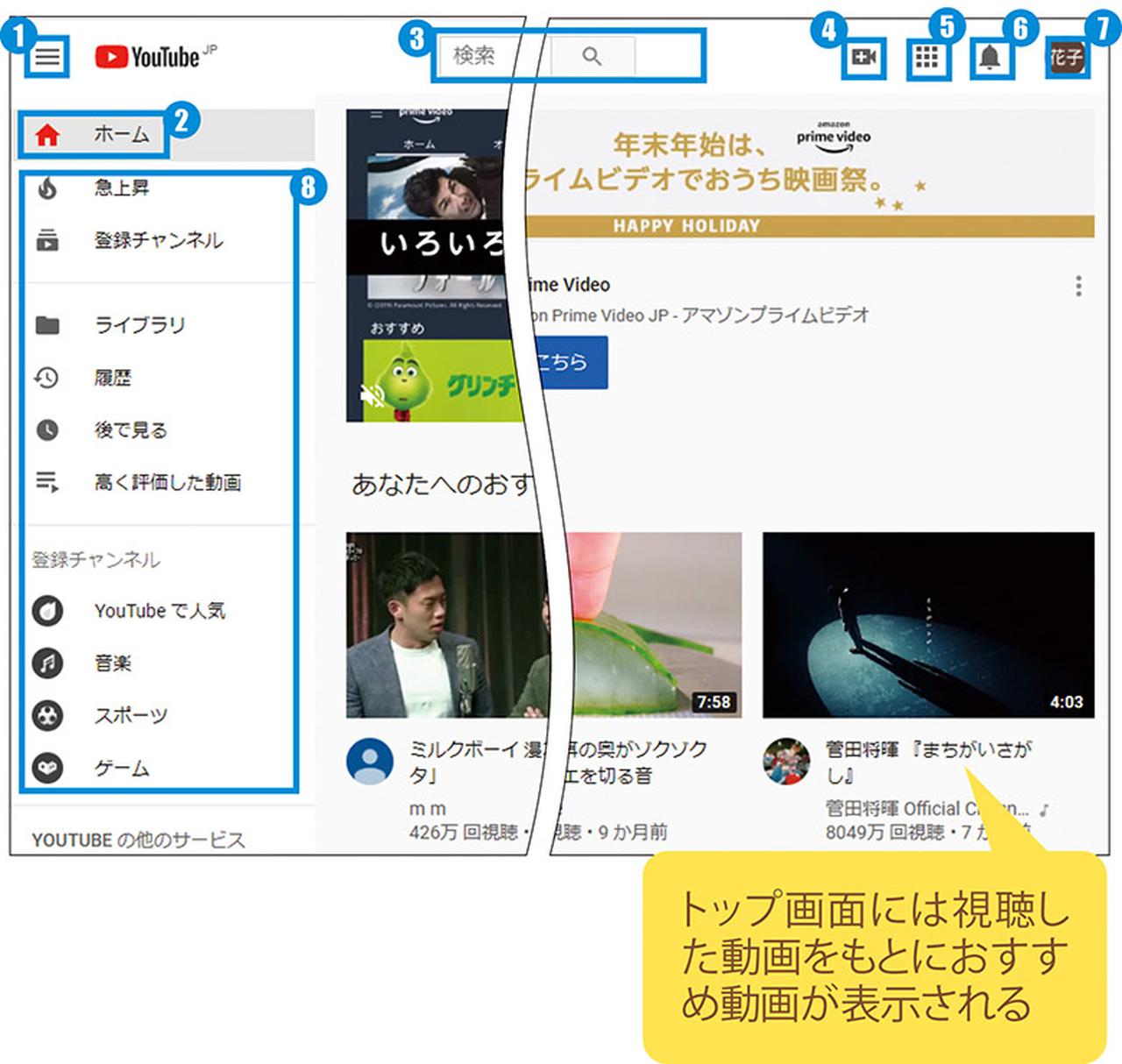The height and width of the screenshot is (1064, 1122).
Task: Click the liked videos playlist icon
Action: click(47, 481)
